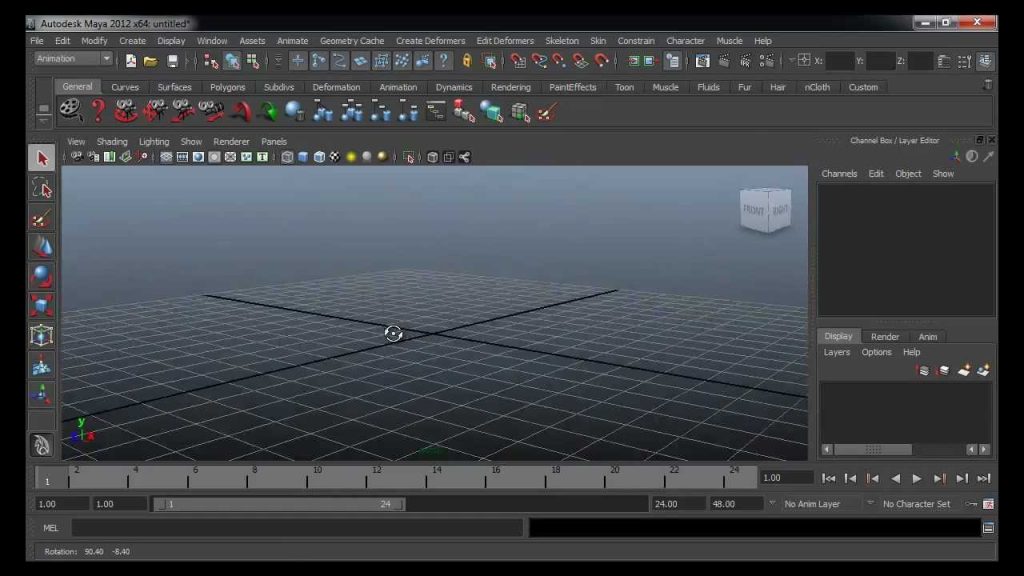Create a new layer in Layer Editor
Screen dimensions: 1024x576
[964, 371]
